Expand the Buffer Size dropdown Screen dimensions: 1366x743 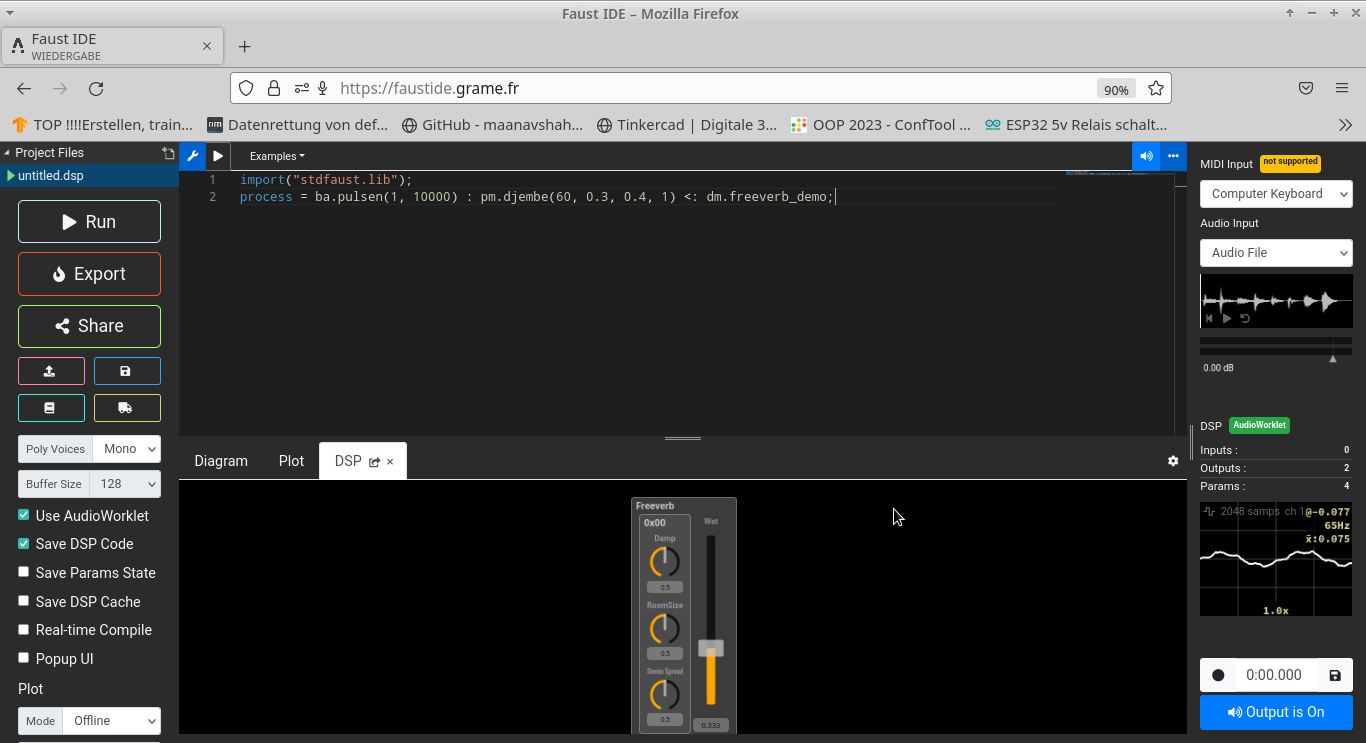[125, 484]
